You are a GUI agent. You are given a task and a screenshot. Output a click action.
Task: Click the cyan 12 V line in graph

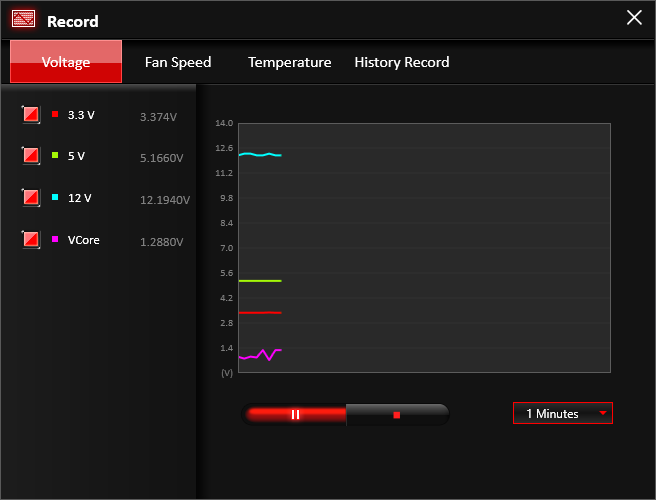260,155
